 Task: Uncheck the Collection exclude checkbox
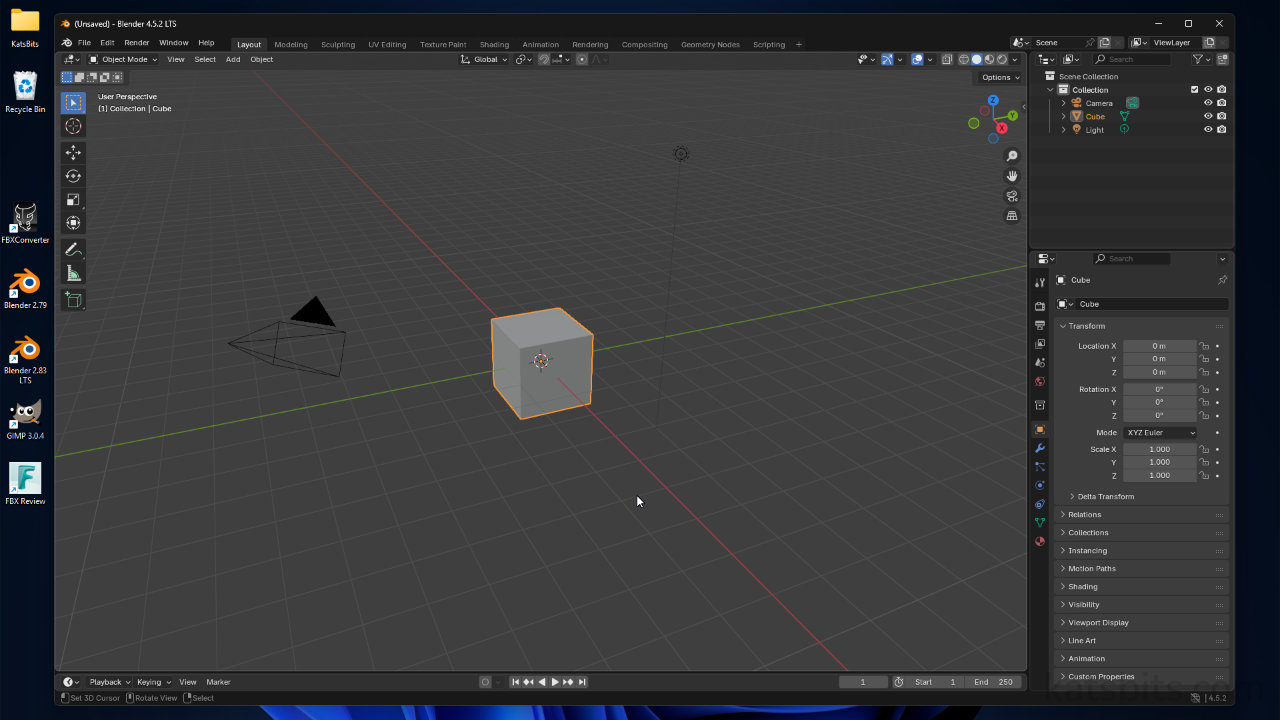tap(1194, 90)
